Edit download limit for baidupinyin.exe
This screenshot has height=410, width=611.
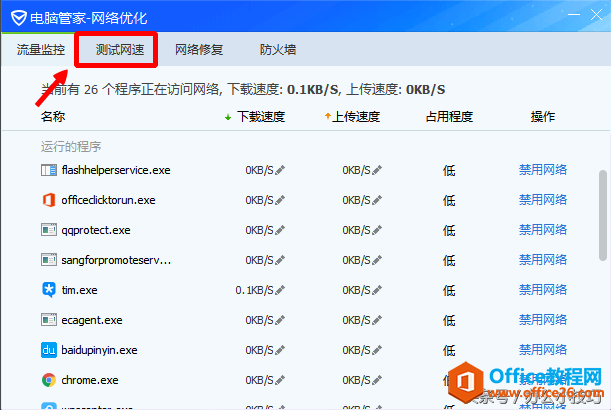(280, 350)
